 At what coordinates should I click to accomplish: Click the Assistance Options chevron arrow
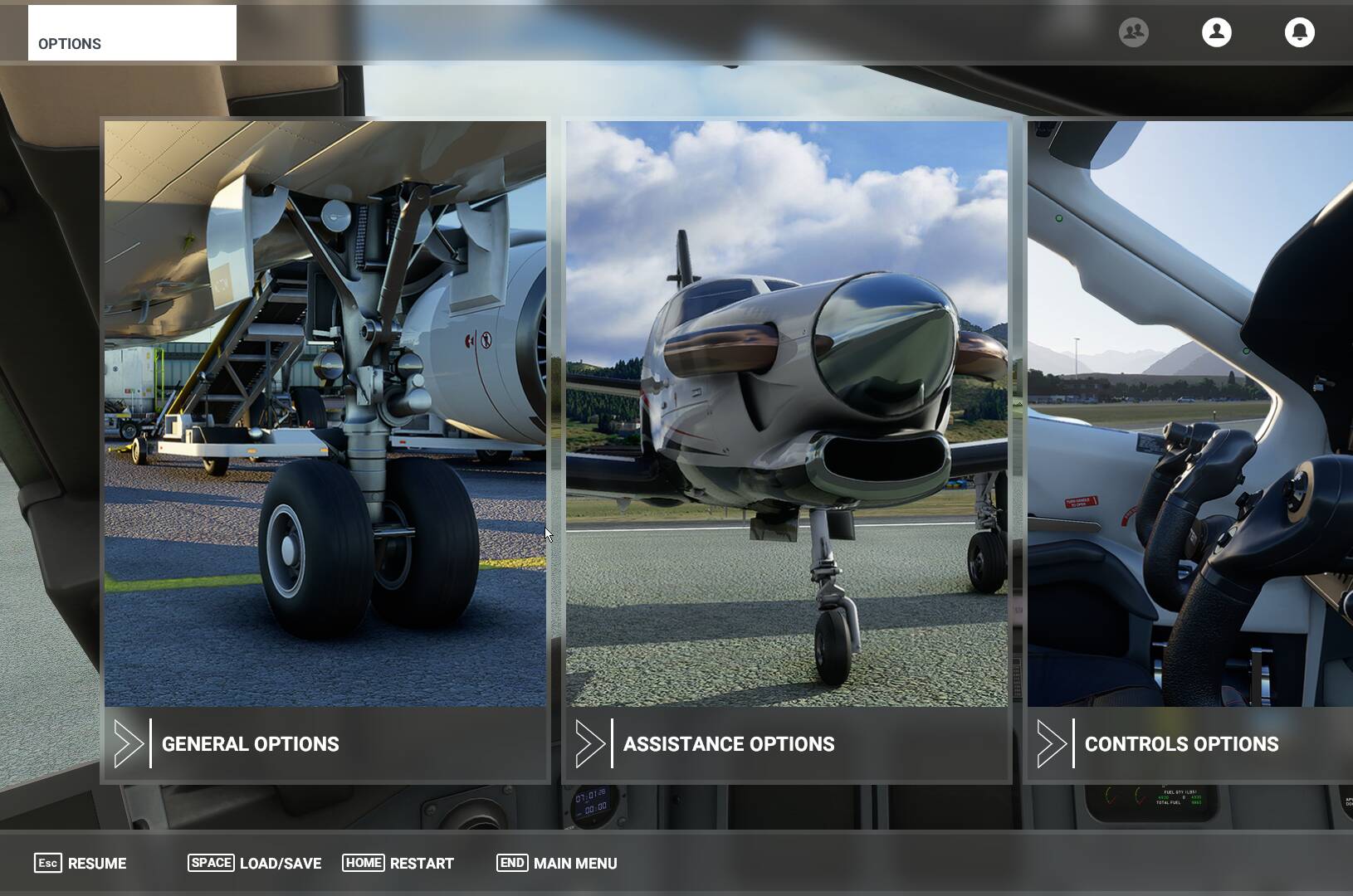click(x=590, y=743)
